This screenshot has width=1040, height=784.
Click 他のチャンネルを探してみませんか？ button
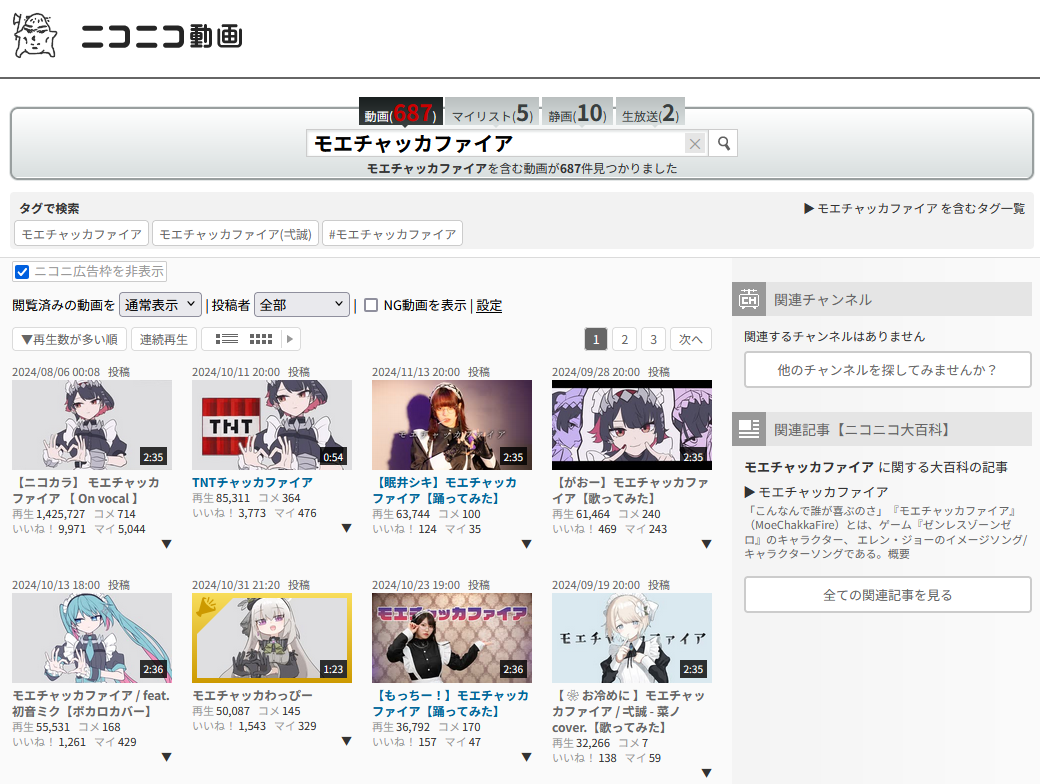point(887,369)
